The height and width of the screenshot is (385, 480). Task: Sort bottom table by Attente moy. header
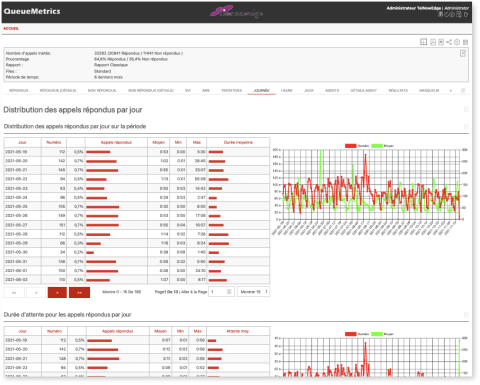pyautogui.click(x=238, y=331)
